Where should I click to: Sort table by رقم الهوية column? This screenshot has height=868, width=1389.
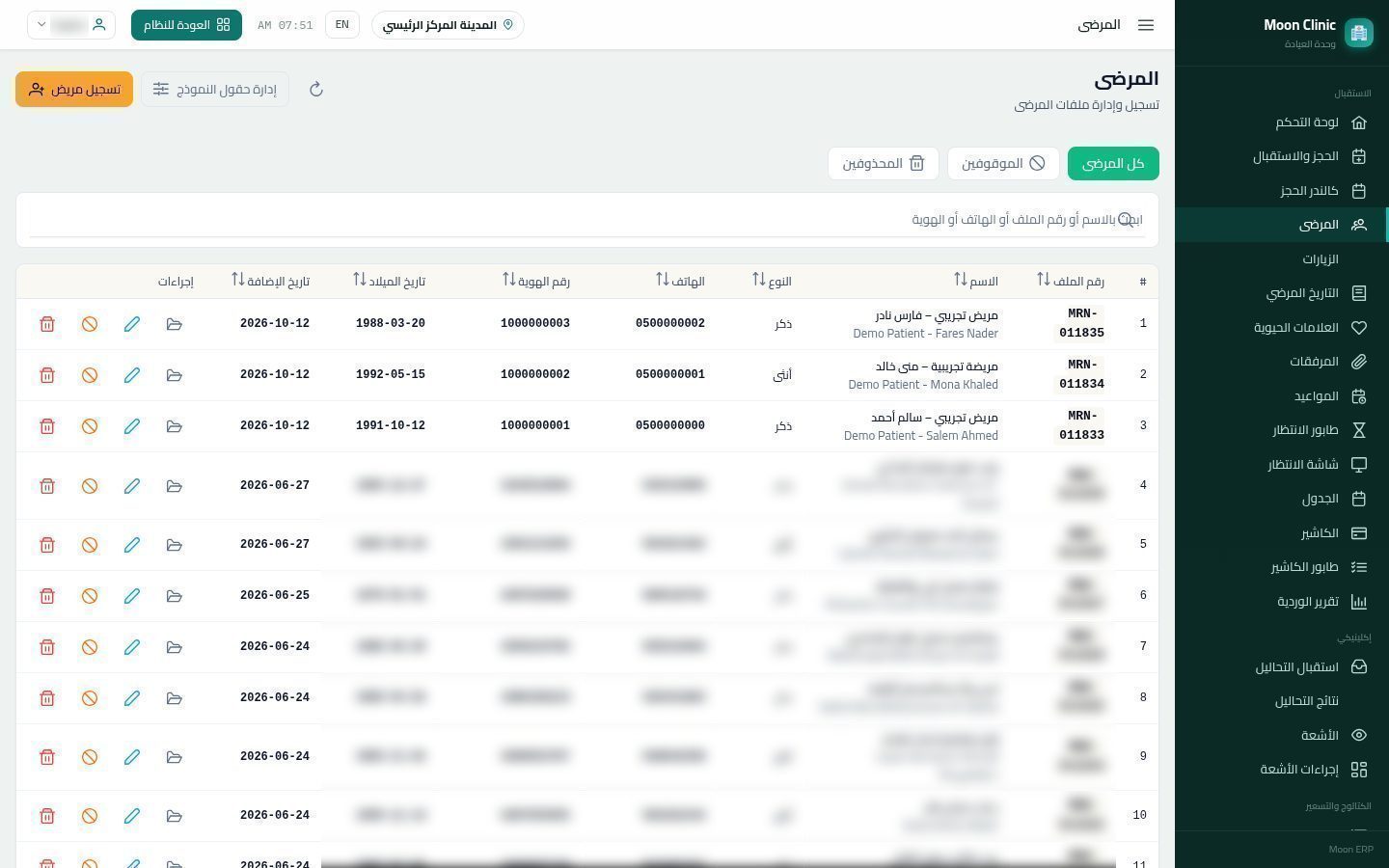coord(509,280)
